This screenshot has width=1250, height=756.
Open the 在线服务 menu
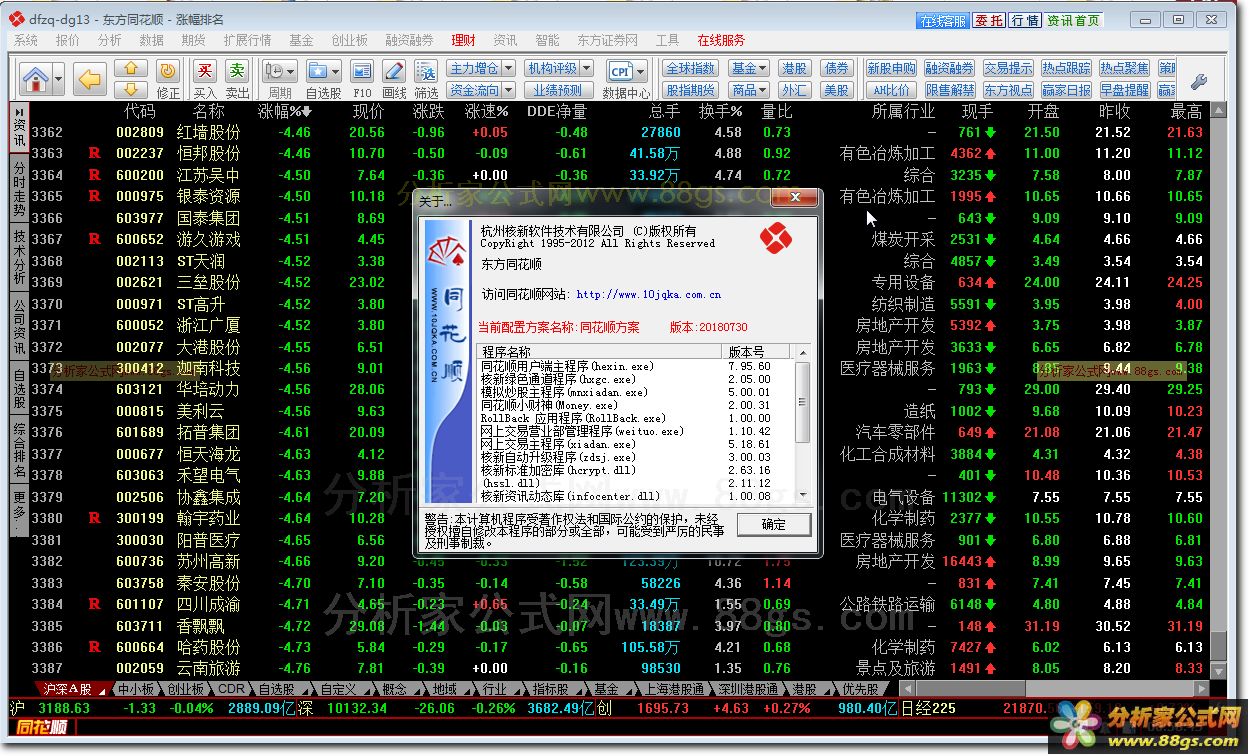(721, 40)
